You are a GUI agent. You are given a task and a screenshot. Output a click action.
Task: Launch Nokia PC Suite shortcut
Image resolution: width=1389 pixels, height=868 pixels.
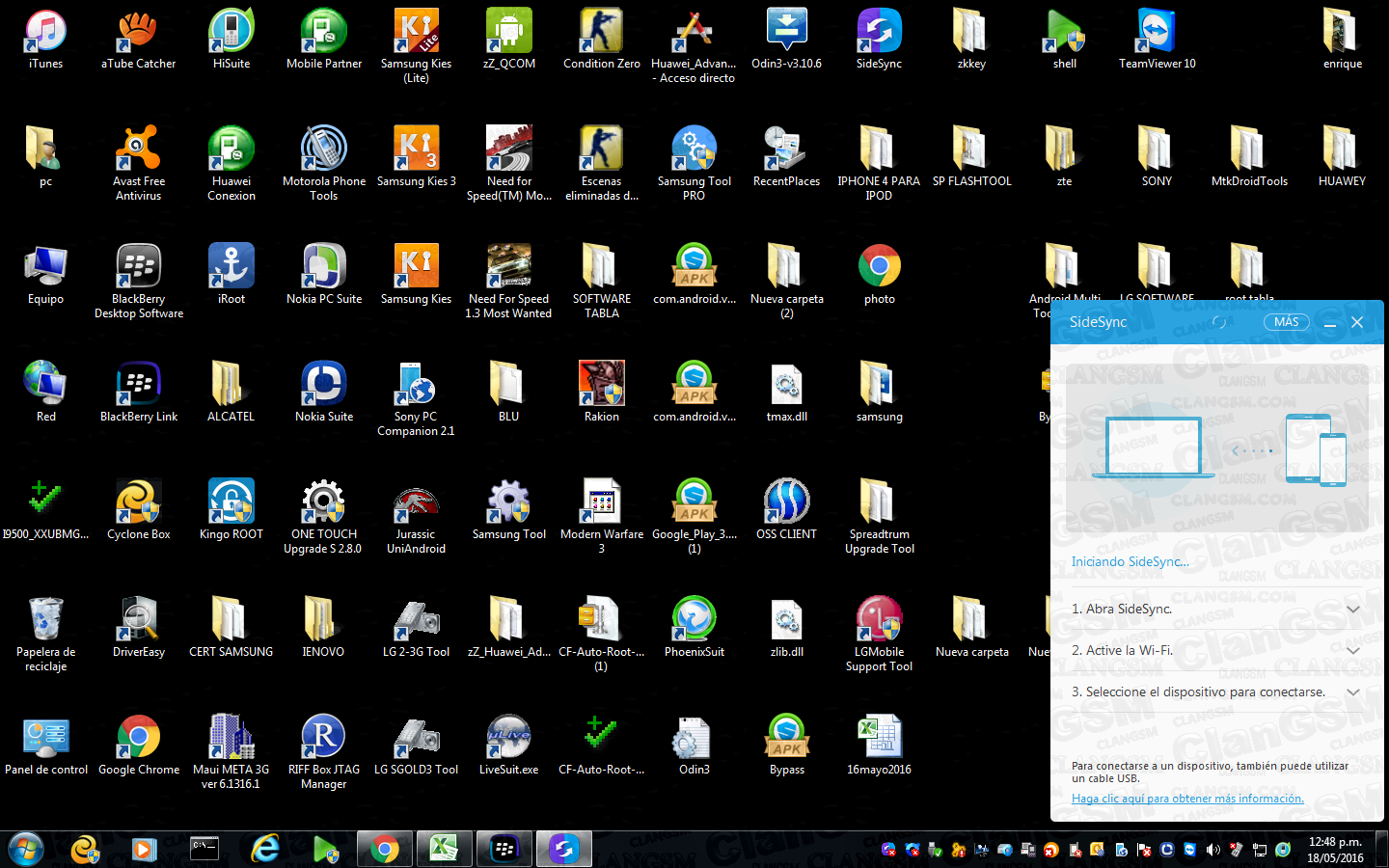coord(324,275)
